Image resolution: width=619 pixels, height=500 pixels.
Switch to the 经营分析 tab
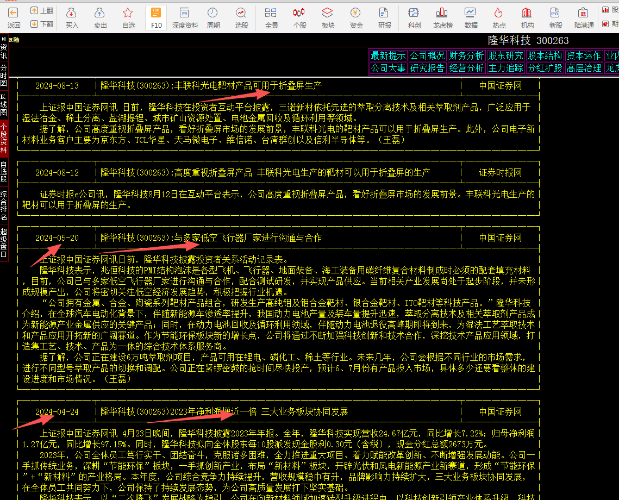point(466,68)
